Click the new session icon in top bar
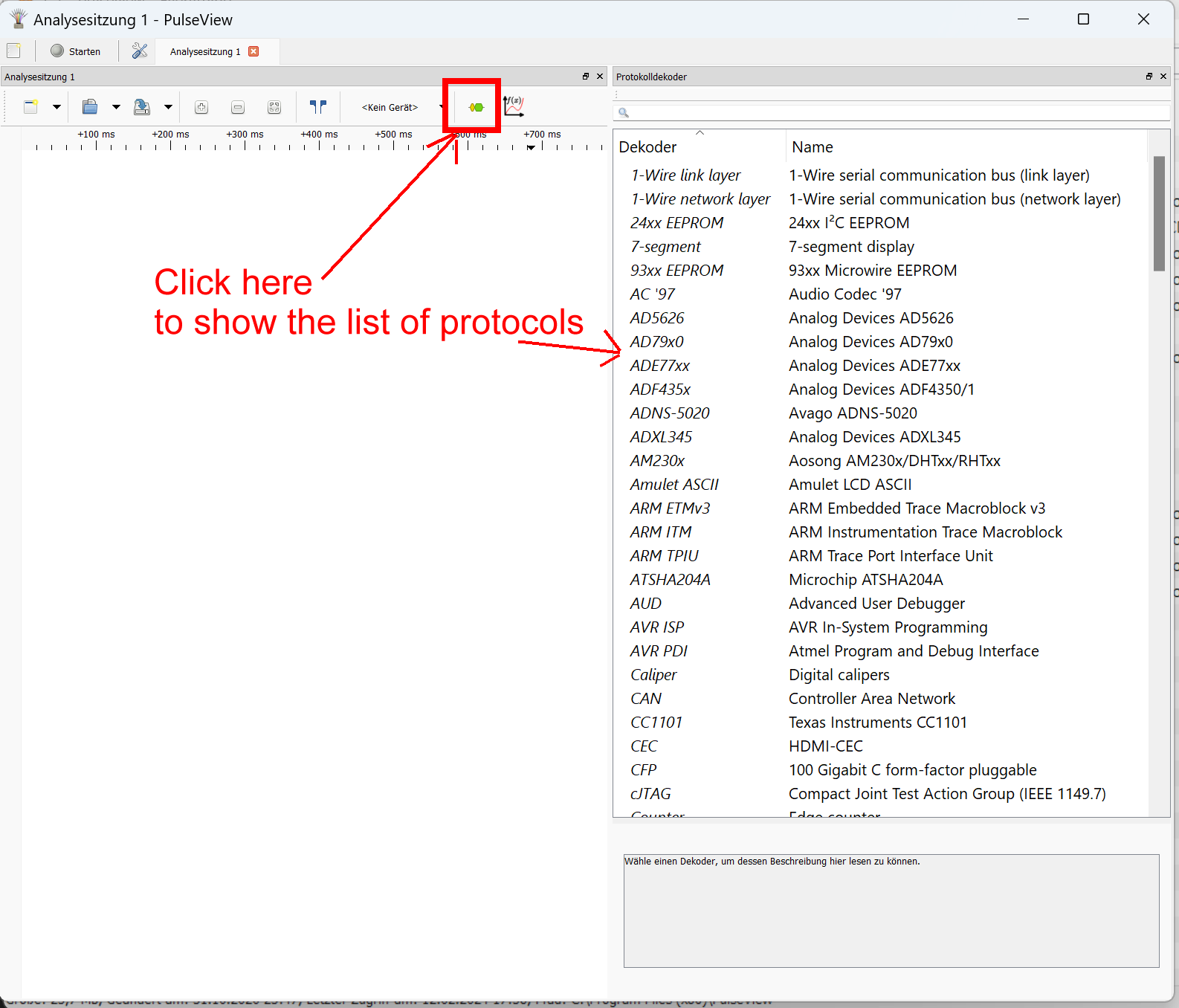 click(13, 51)
